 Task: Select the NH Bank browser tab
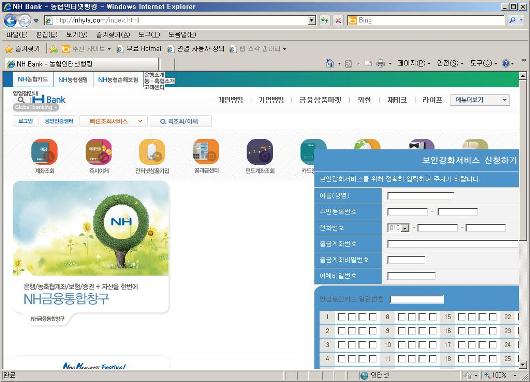pos(82,64)
